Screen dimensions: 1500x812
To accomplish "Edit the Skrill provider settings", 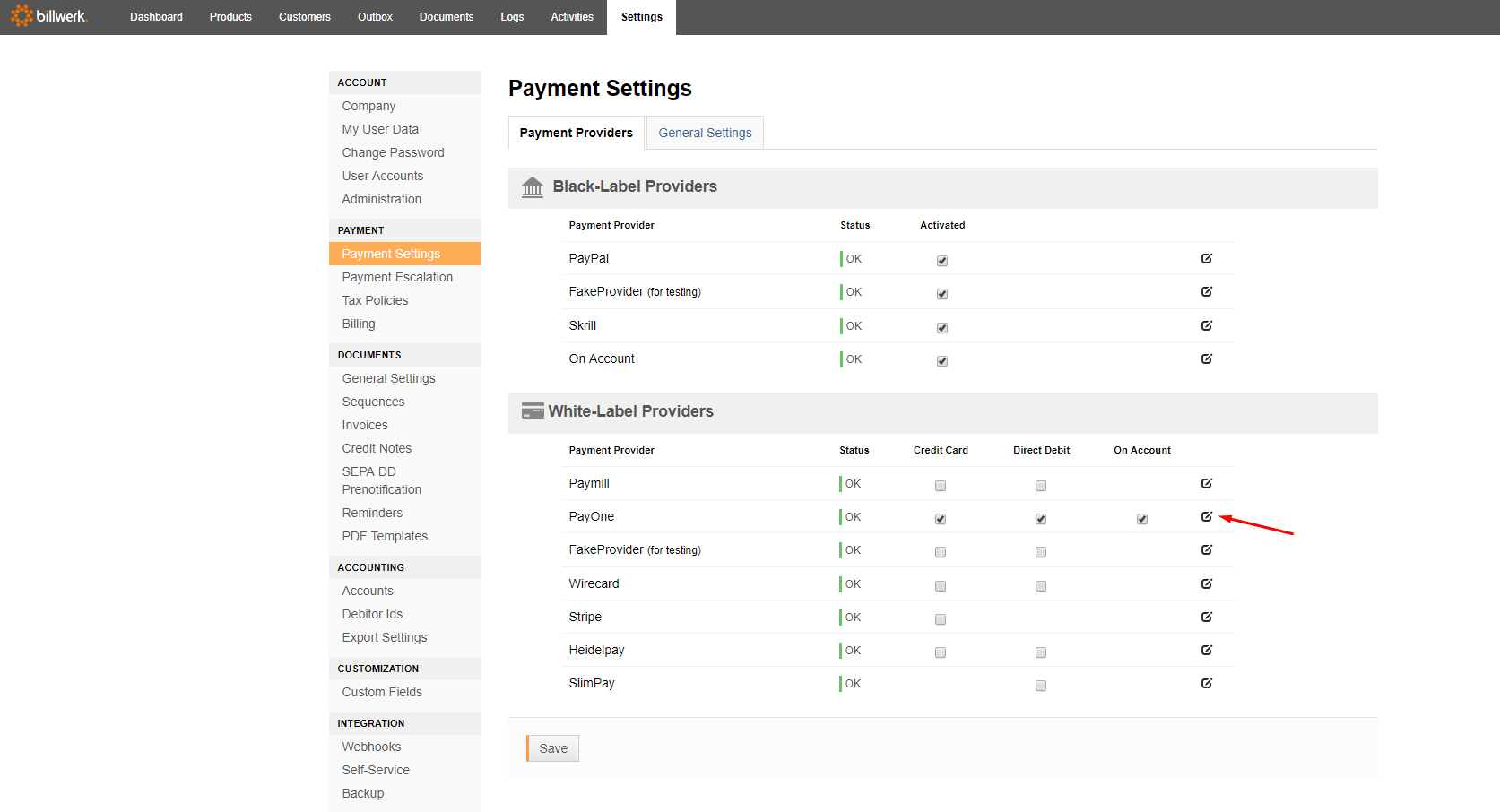I will [1207, 325].
